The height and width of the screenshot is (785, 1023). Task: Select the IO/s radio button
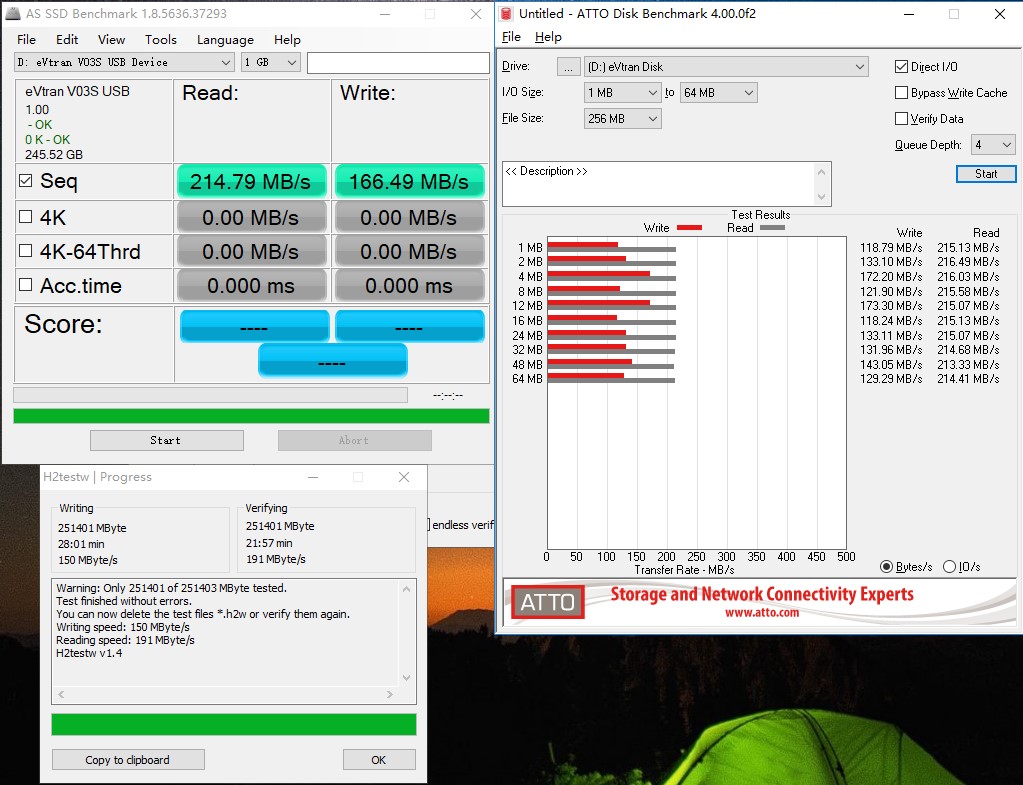949,566
